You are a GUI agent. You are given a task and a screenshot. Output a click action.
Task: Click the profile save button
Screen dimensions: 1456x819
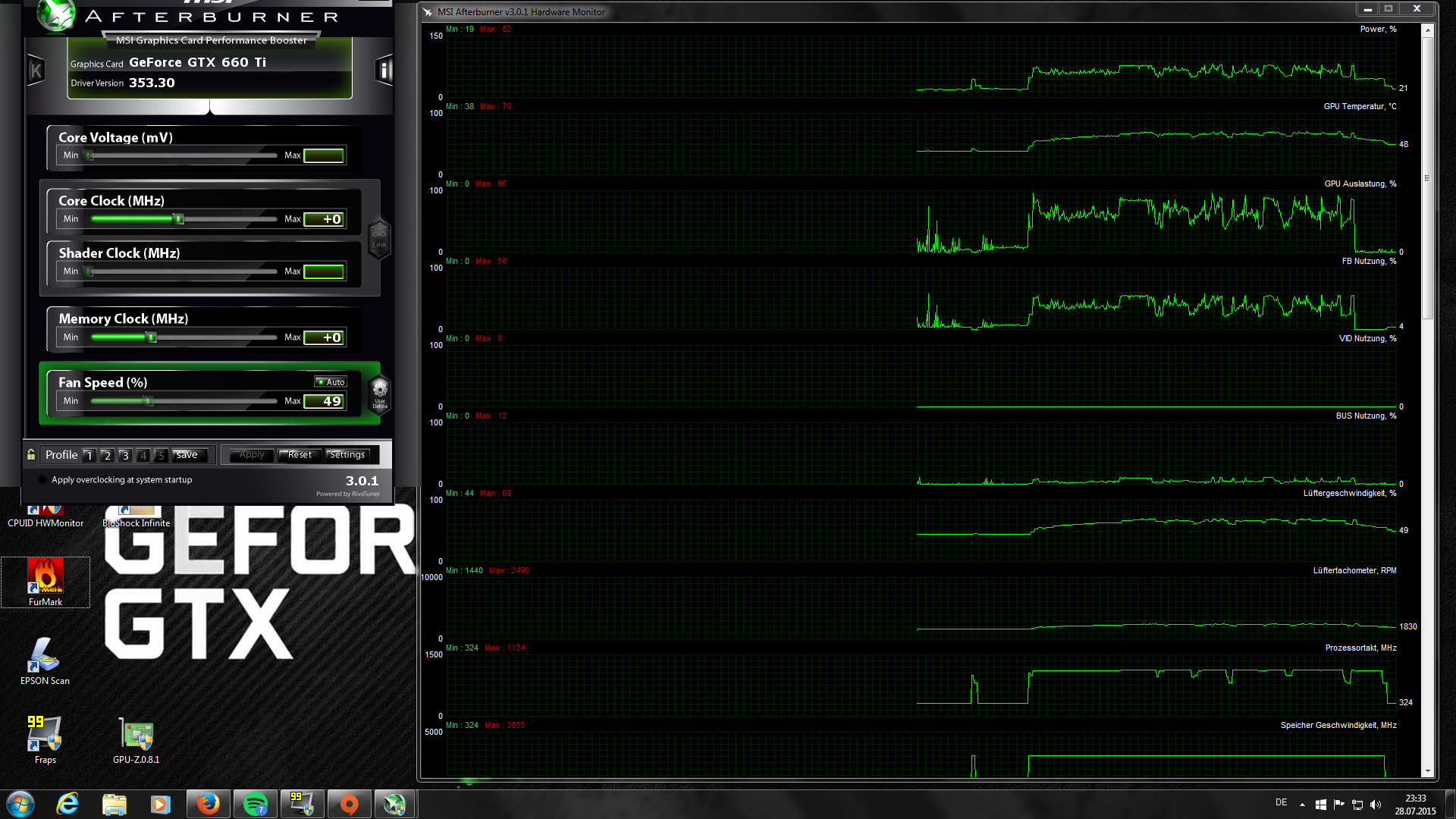click(x=187, y=455)
